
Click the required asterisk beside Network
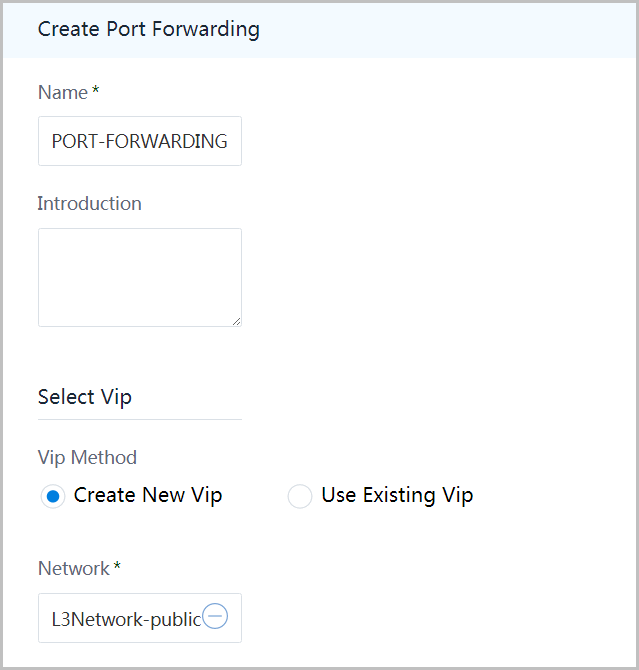click(x=117, y=566)
